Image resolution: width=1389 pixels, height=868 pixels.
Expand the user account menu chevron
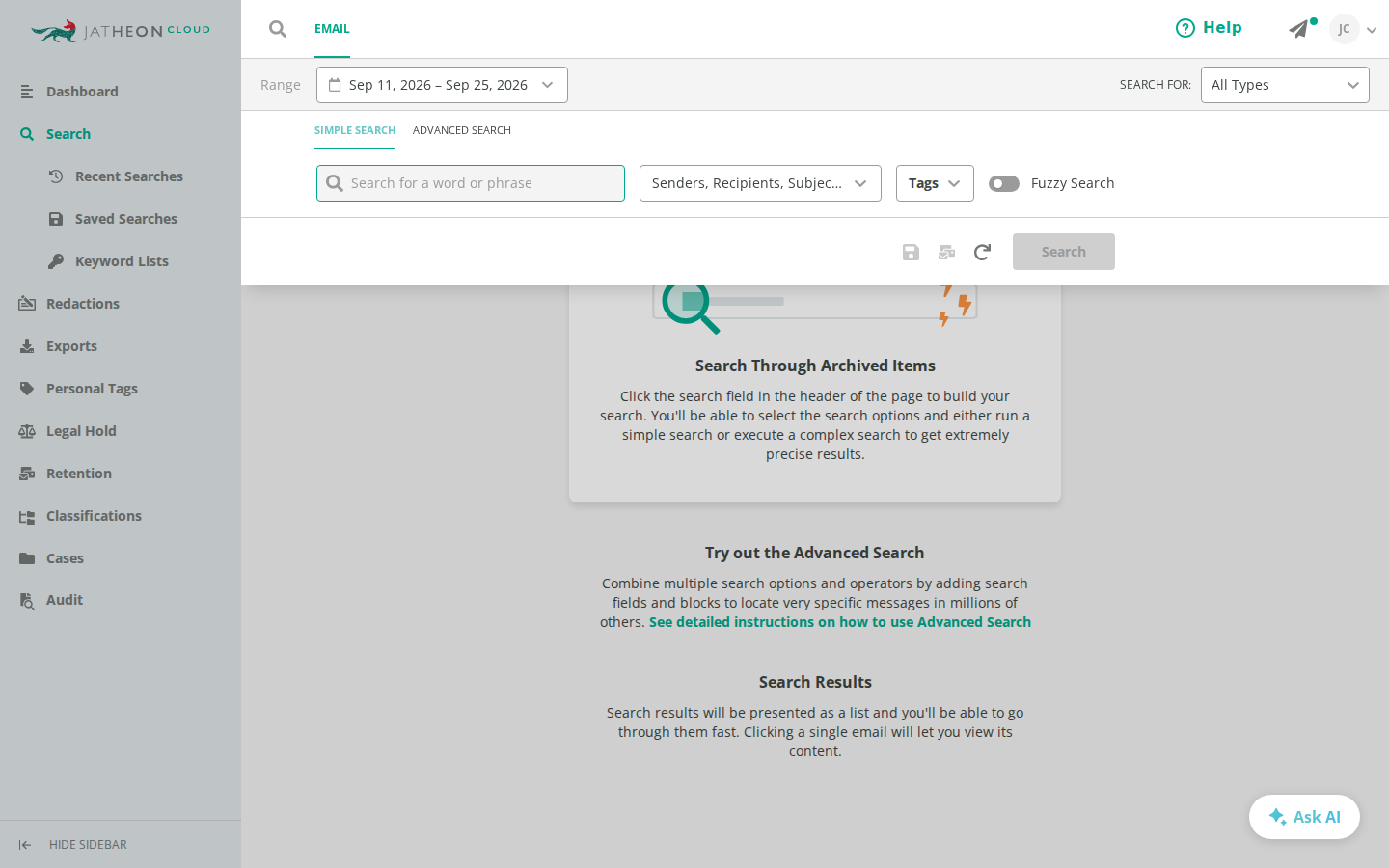(1372, 30)
